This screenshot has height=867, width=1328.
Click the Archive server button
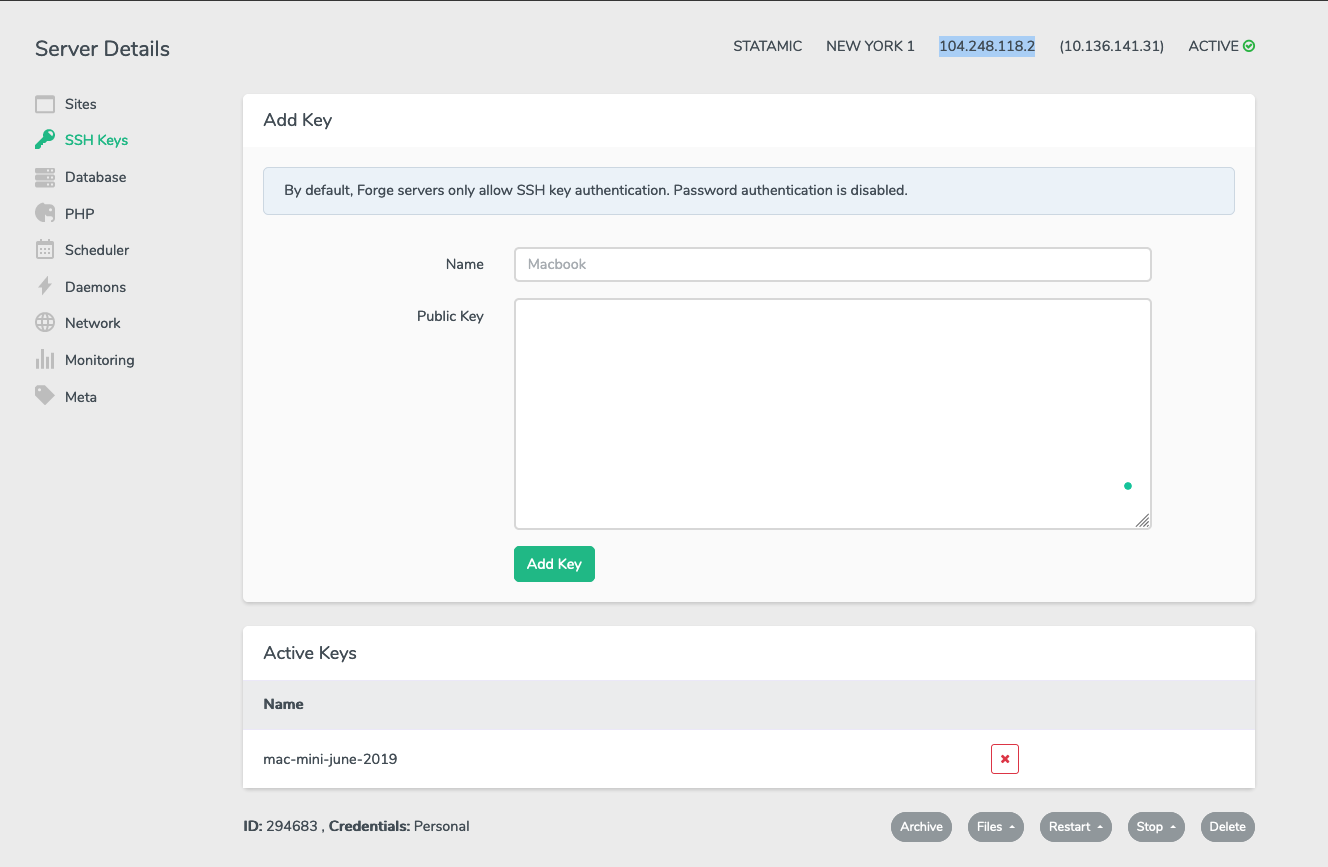921,827
